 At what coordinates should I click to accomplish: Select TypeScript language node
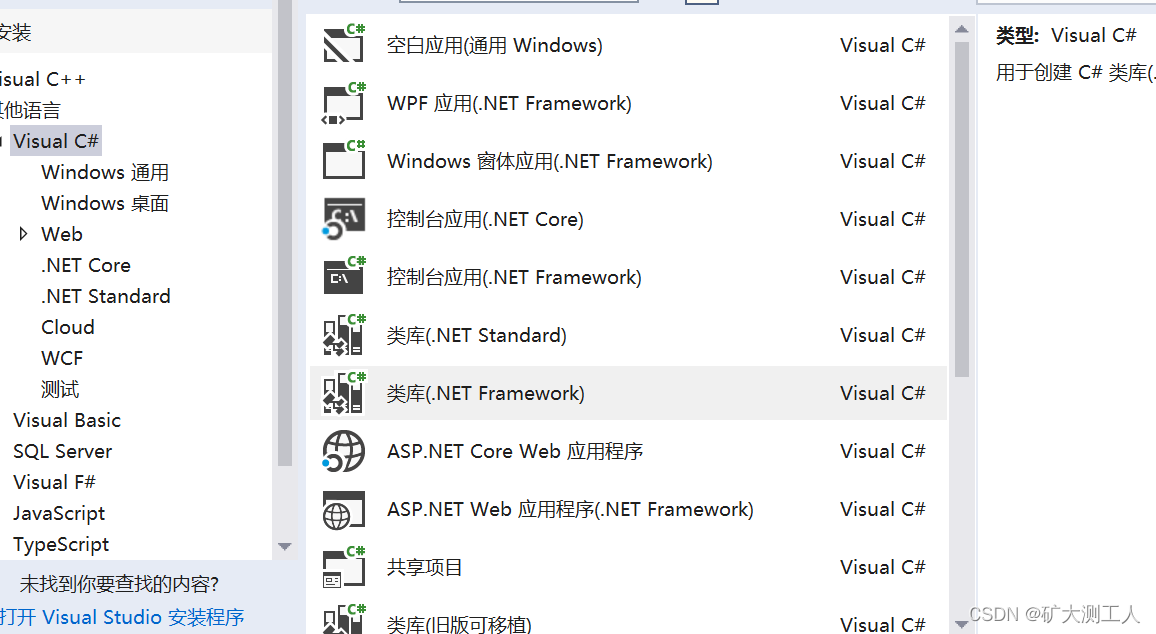coord(61,545)
